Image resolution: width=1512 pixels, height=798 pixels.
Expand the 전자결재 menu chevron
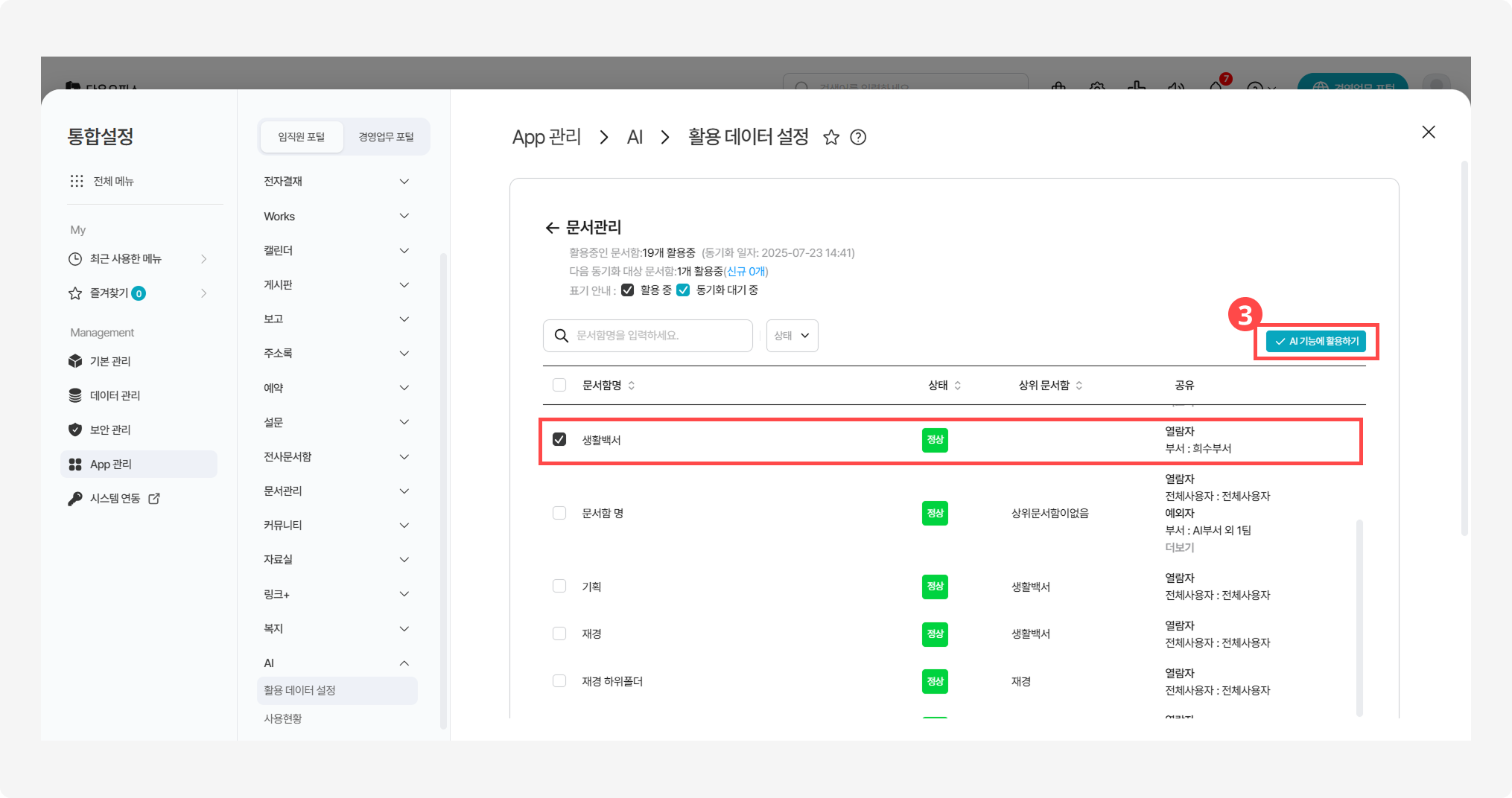click(404, 181)
